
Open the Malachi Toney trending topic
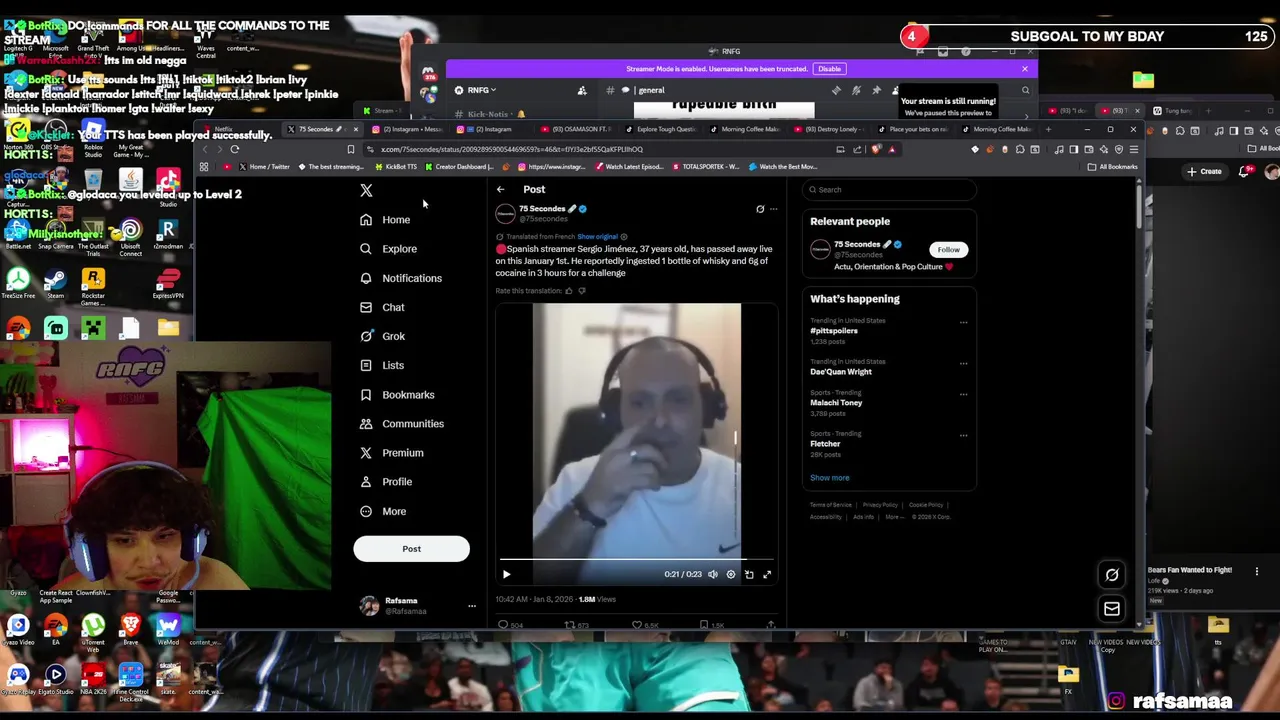point(836,403)
